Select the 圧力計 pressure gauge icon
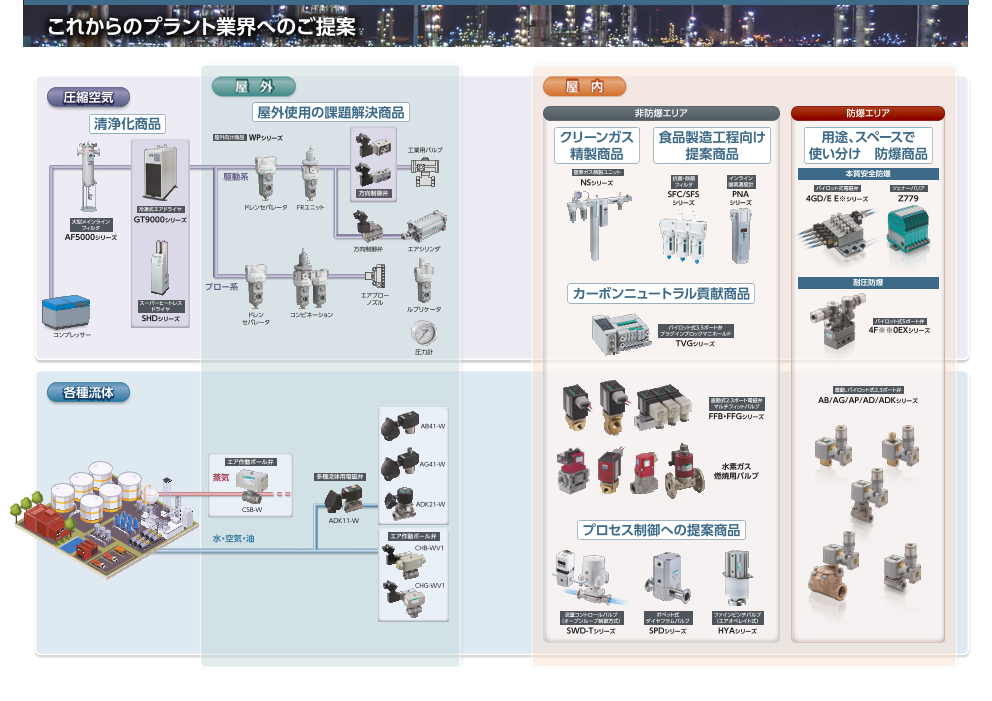The height and width of the screenshot is (701, 992). [x=424, y=333]
